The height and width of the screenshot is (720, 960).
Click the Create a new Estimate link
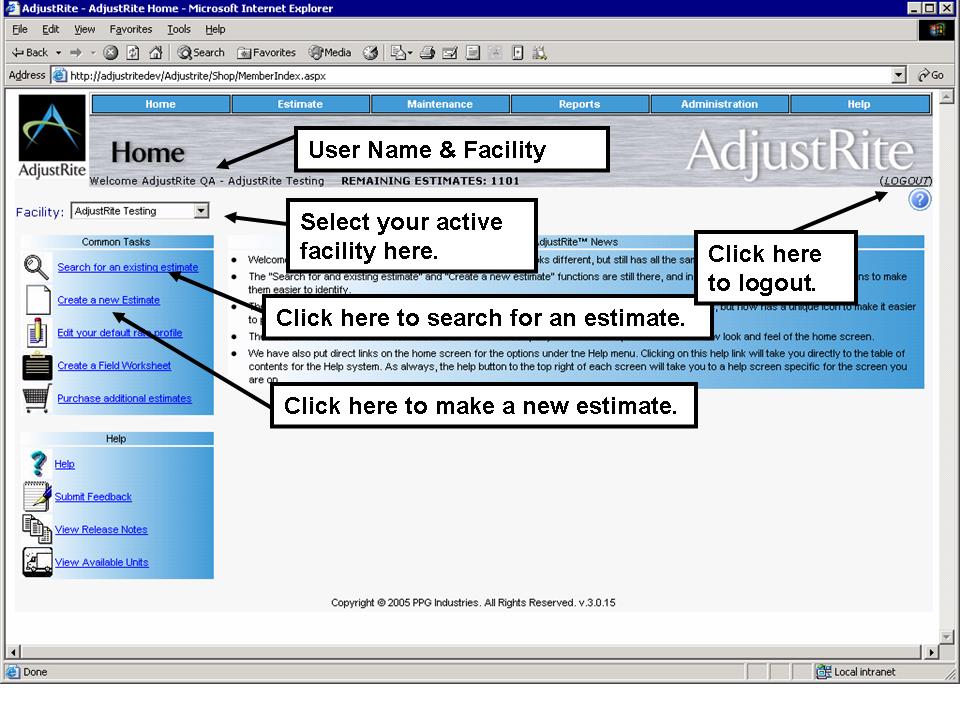tap(108, 300)
